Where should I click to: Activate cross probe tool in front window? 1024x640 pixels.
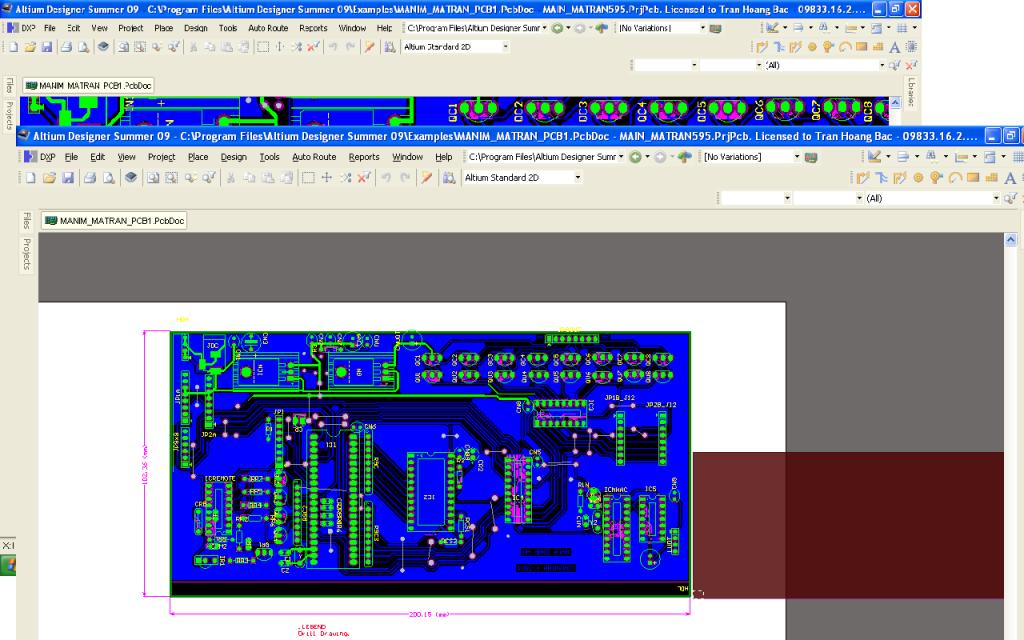point(426,178)
